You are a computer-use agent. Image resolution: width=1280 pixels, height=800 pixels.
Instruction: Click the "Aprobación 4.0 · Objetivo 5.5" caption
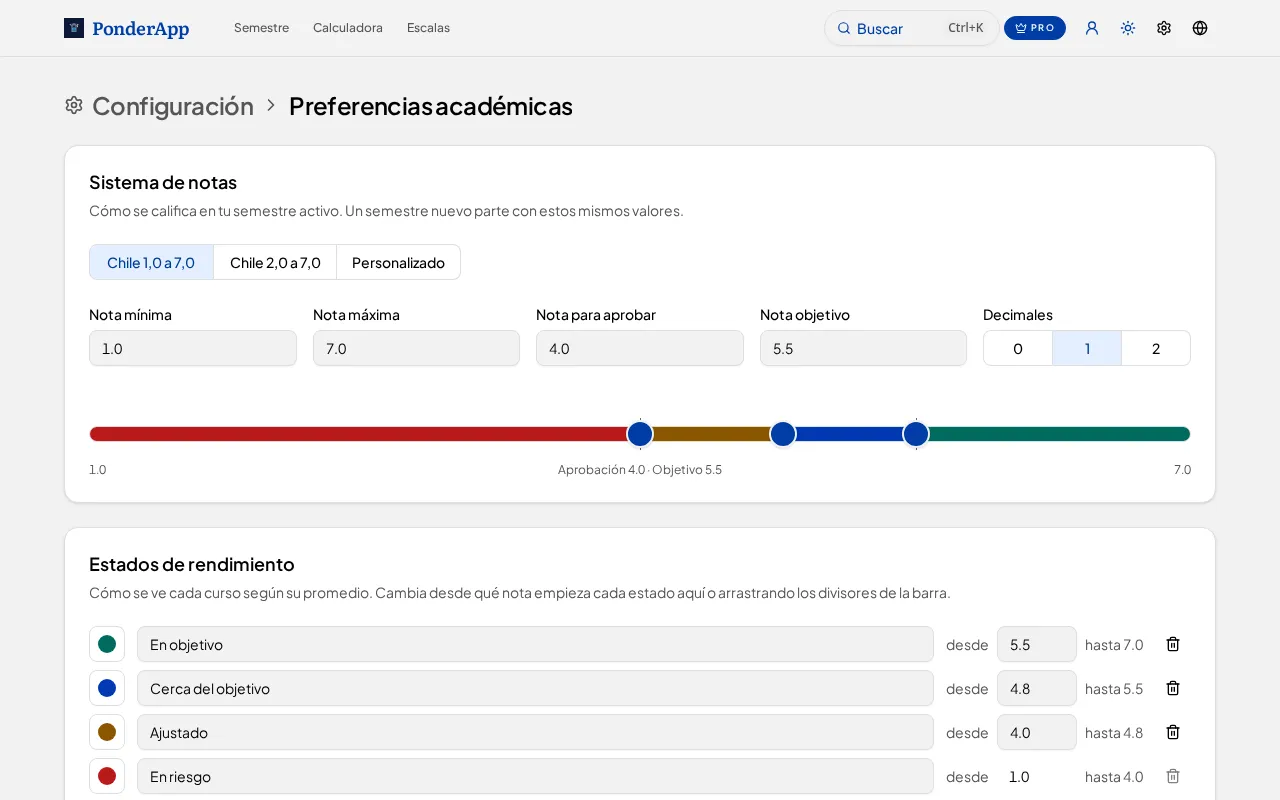640,469
